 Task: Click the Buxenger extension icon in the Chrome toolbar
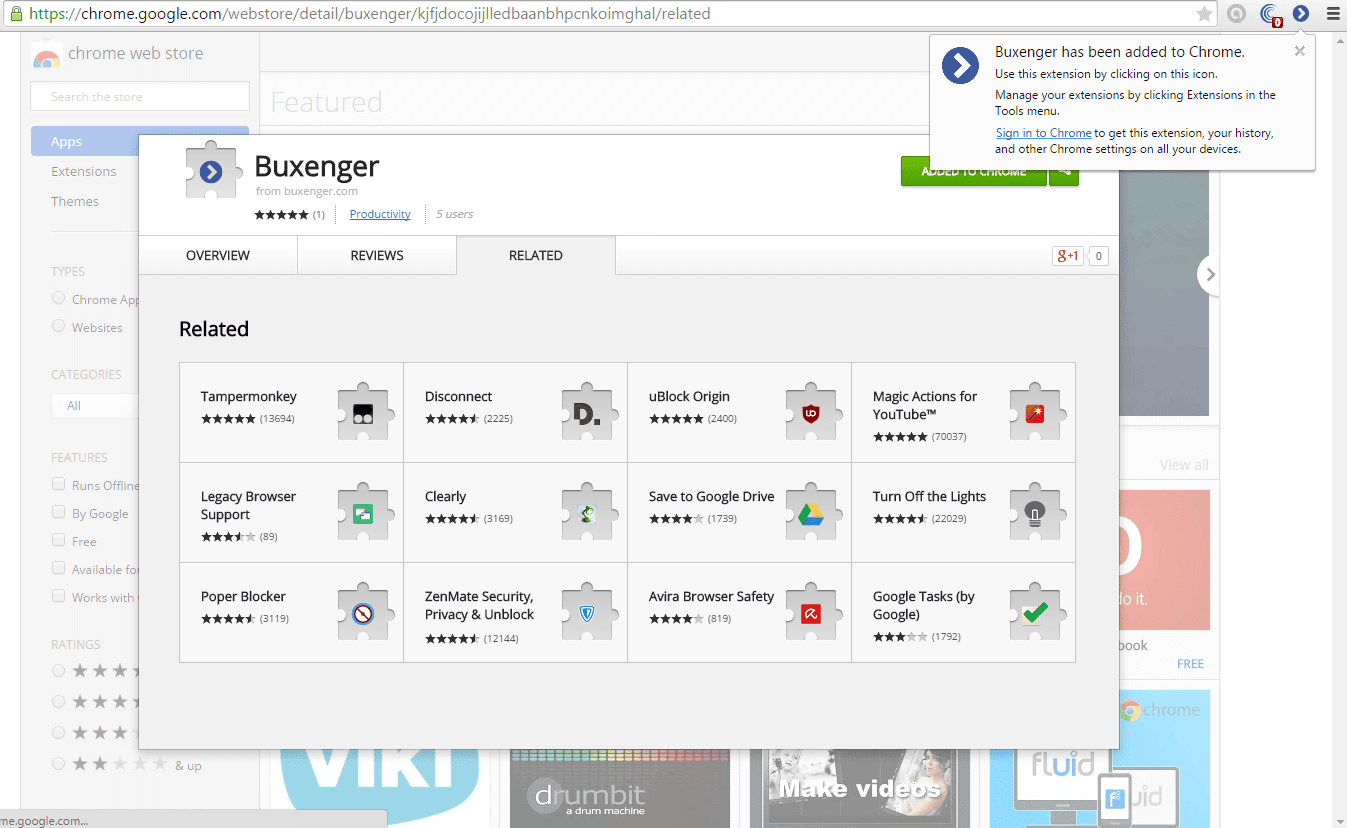pyautogui.click(x=1300, y=14)
